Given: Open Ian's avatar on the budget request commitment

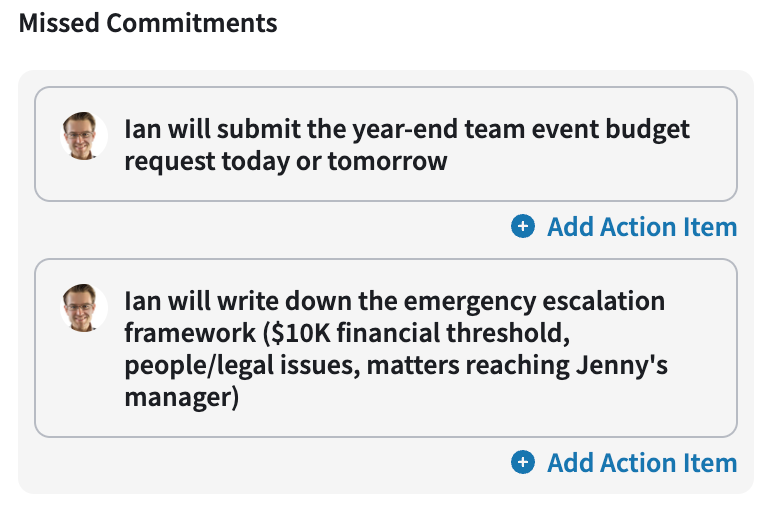Looking at the screenshot, I should [83, 136].
